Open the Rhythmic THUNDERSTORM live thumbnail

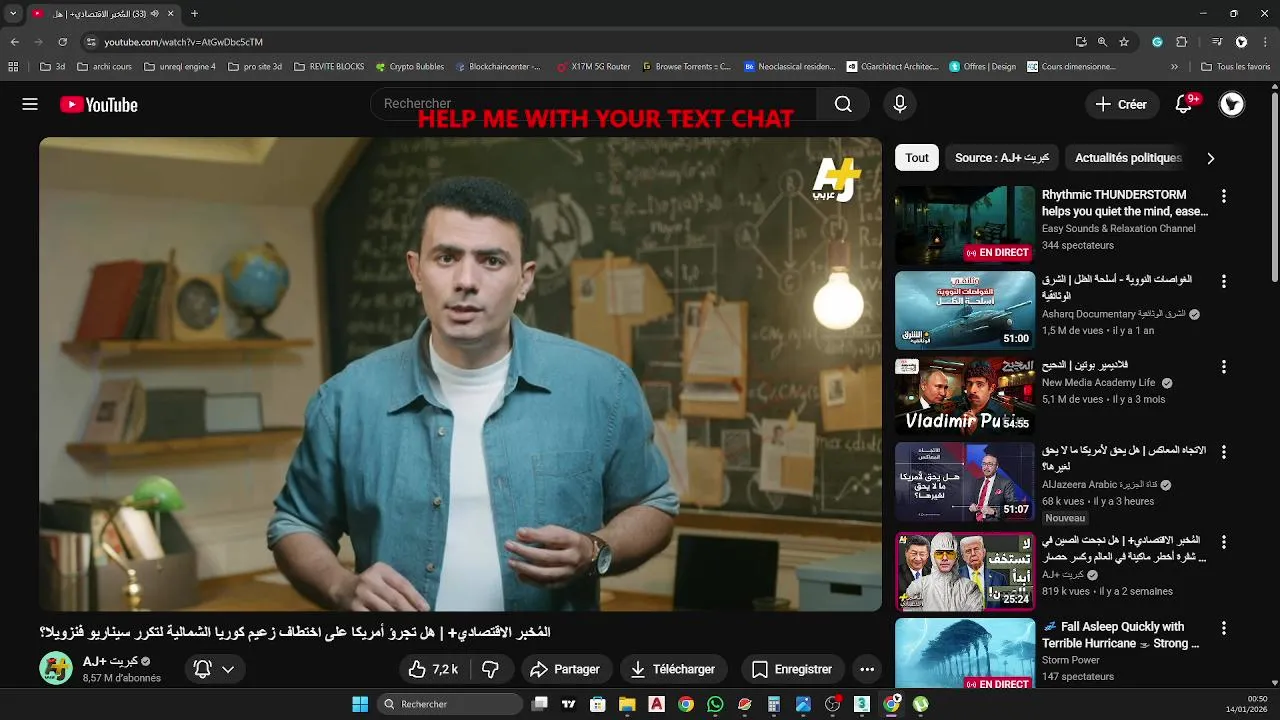click(x=964, y=225)
